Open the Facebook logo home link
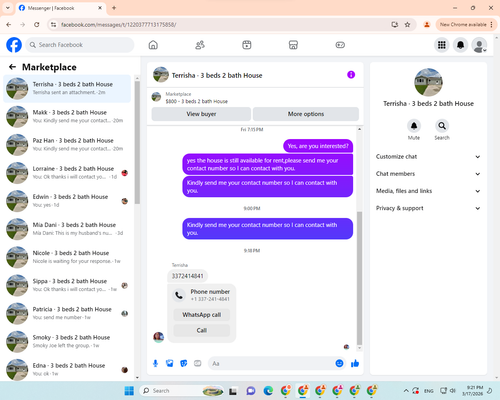 [14, 45]
